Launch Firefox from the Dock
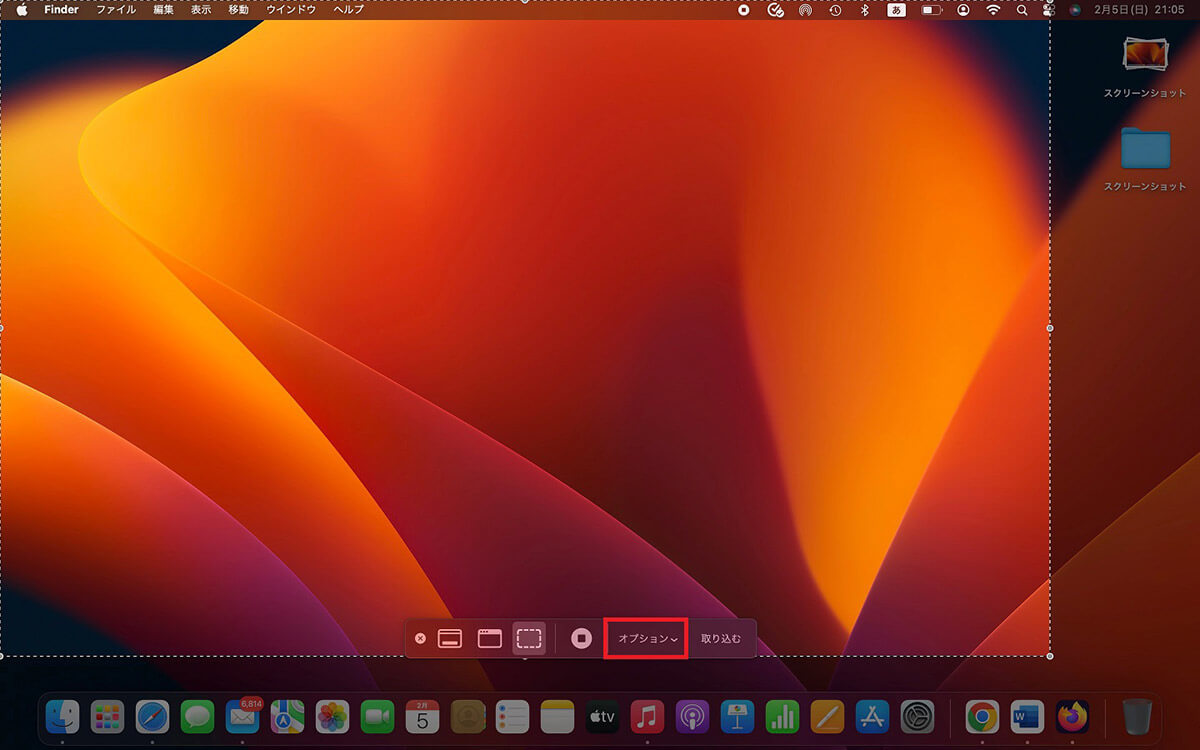Viewport: 1200px width, 750px height. (1072, 716)
